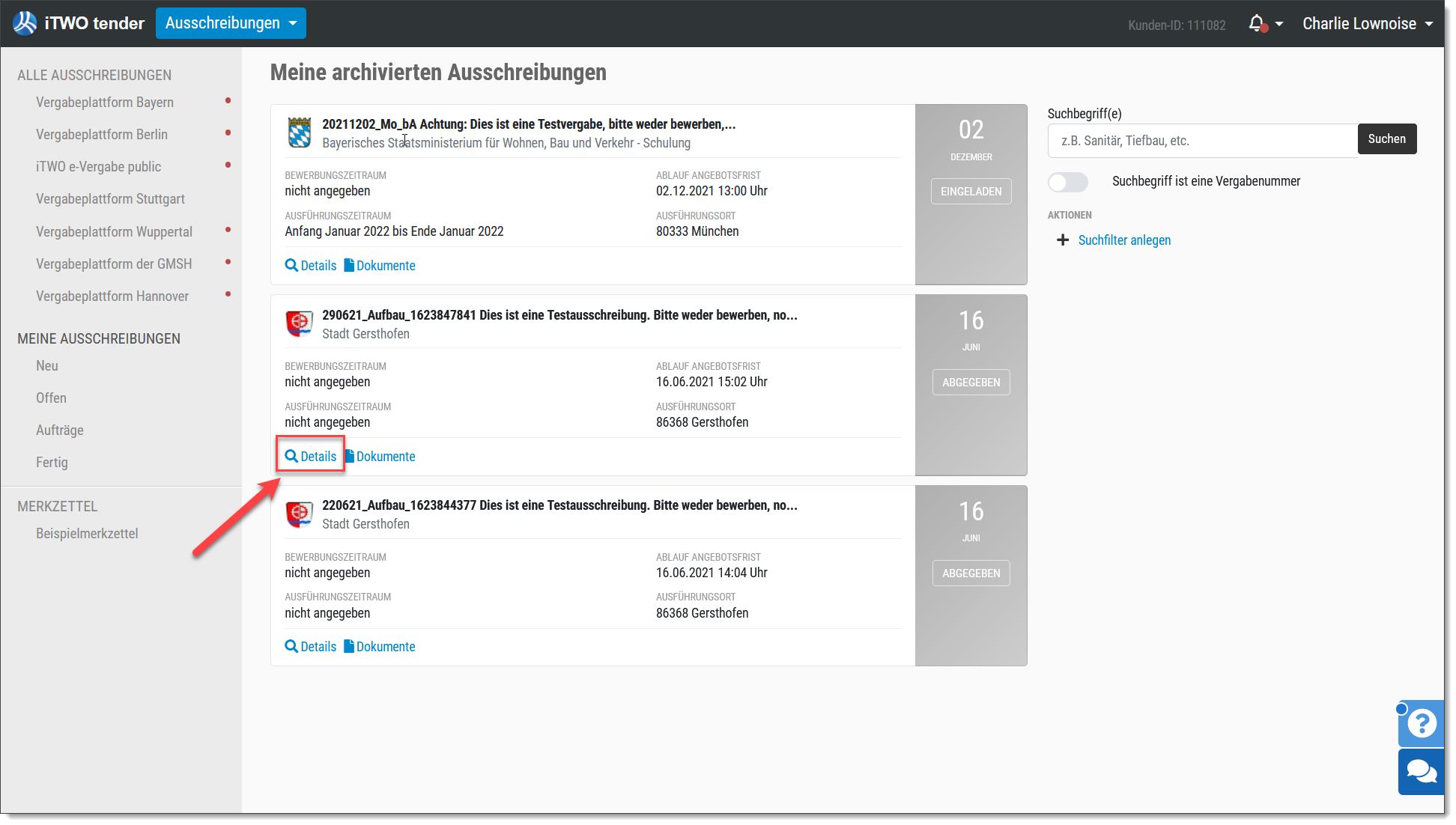Open the Charlie Lownoise user menu

[x=1368, y=24]
